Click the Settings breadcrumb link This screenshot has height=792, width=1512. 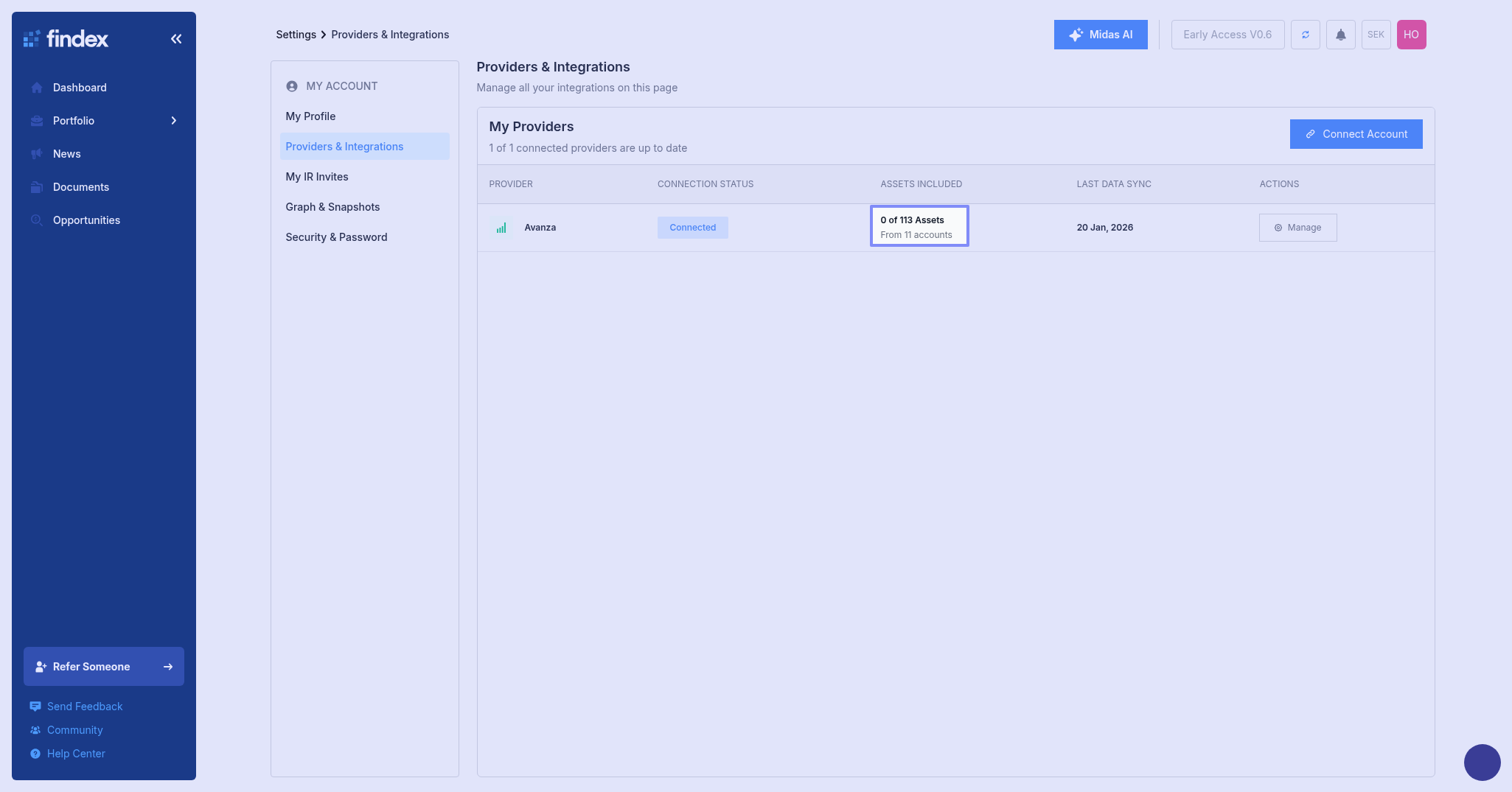pyautogui.click(x=296, y=35)
